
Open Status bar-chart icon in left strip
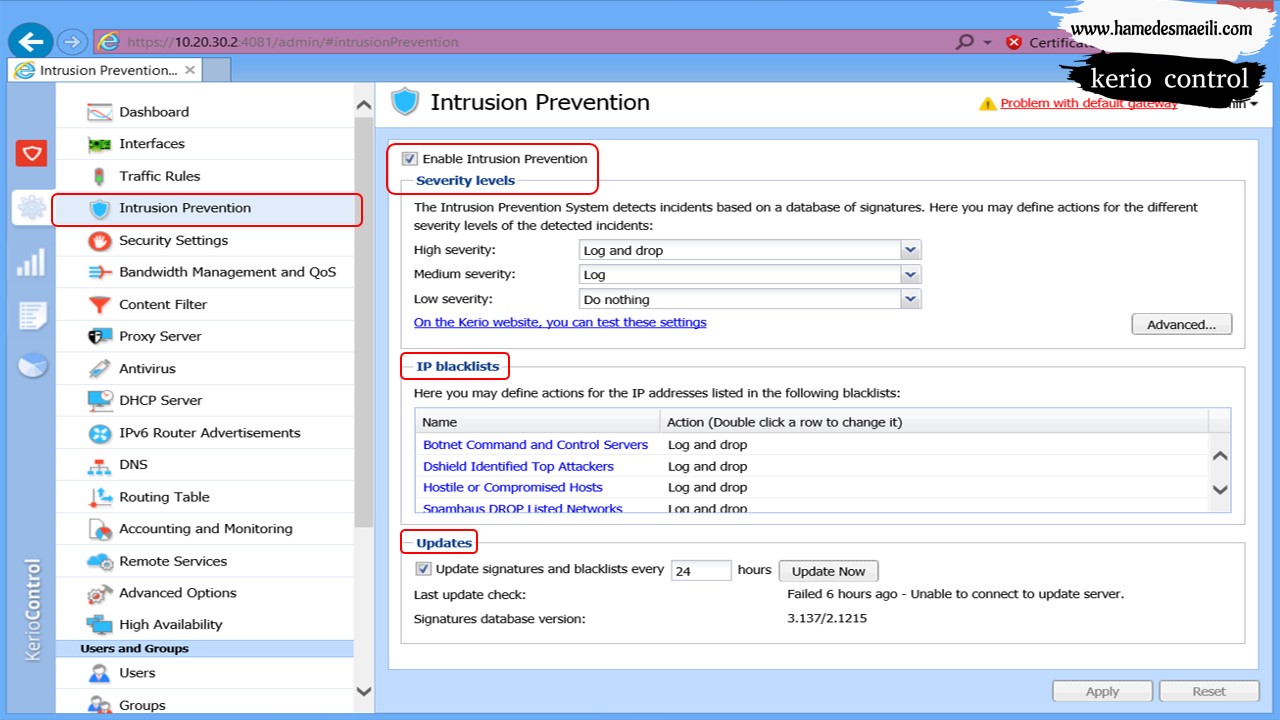click(x=31, y=263)
